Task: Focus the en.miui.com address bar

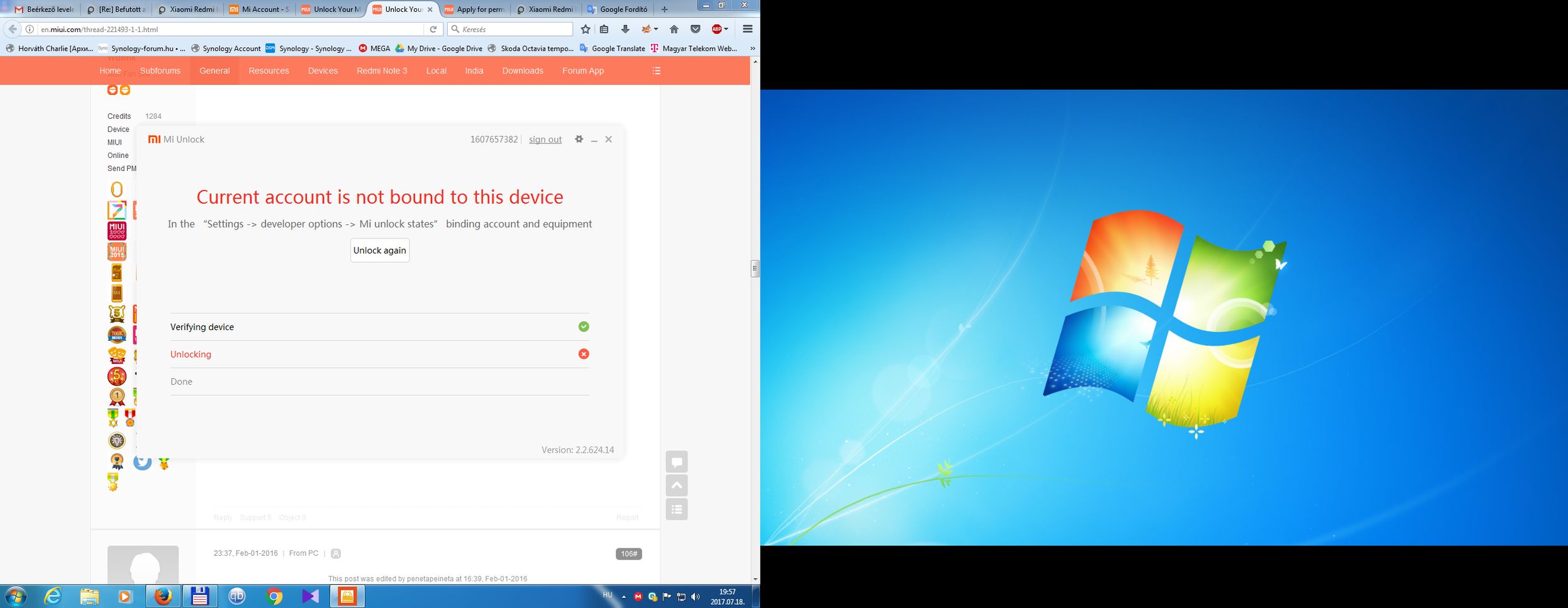Action: click(x=230, y=29)
